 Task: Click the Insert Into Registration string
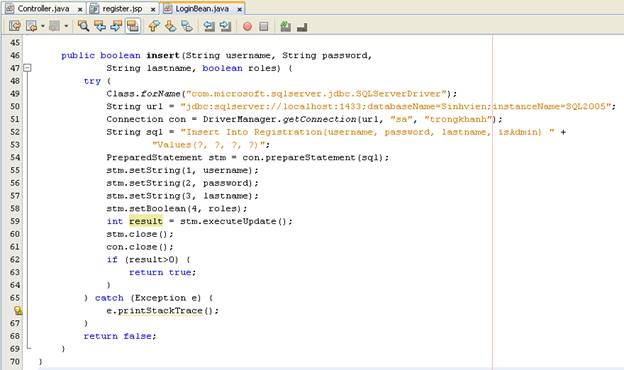[x=367, y=132]
